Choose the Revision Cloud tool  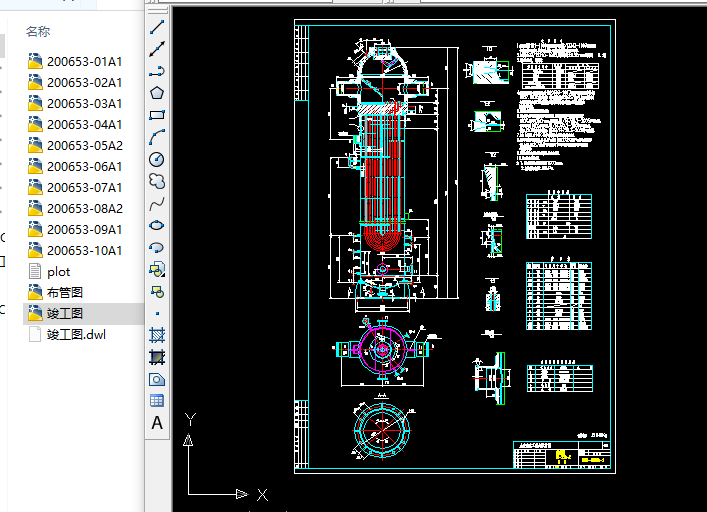[157, 181]
